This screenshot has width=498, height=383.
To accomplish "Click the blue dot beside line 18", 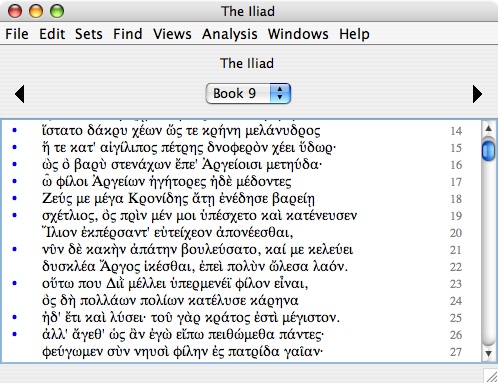I will point(14,198).
